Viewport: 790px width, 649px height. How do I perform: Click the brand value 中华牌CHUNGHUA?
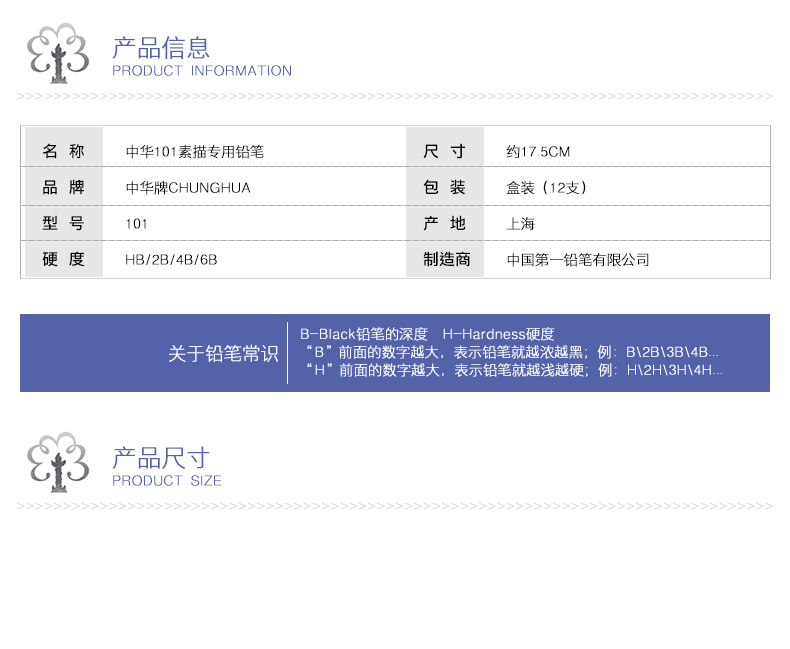188,188
